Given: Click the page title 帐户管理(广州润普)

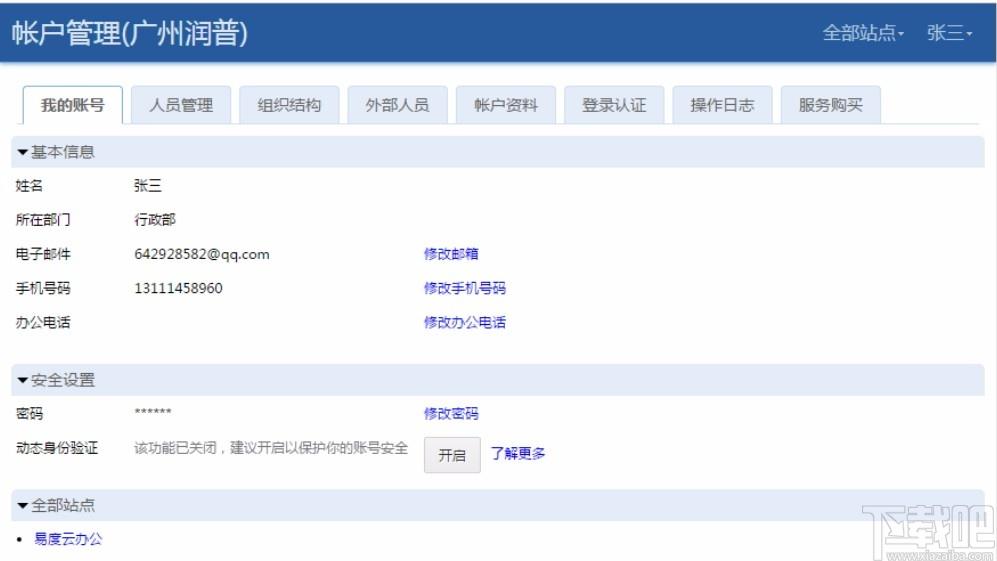Looking at the screenshot, I should click(130, 33).
